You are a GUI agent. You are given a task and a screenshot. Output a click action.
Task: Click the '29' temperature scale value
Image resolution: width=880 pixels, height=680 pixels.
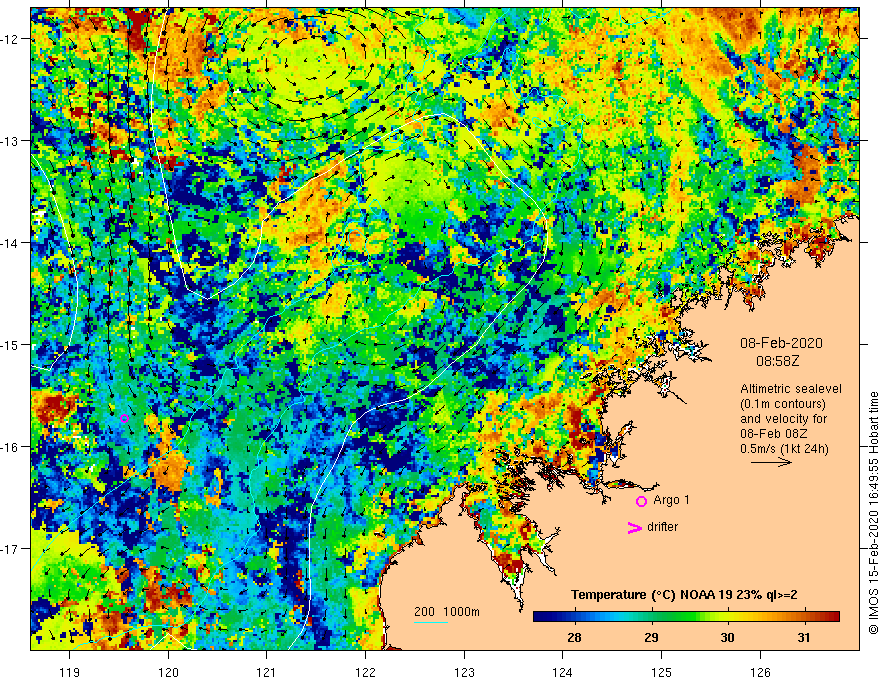(x=651, y=638)
